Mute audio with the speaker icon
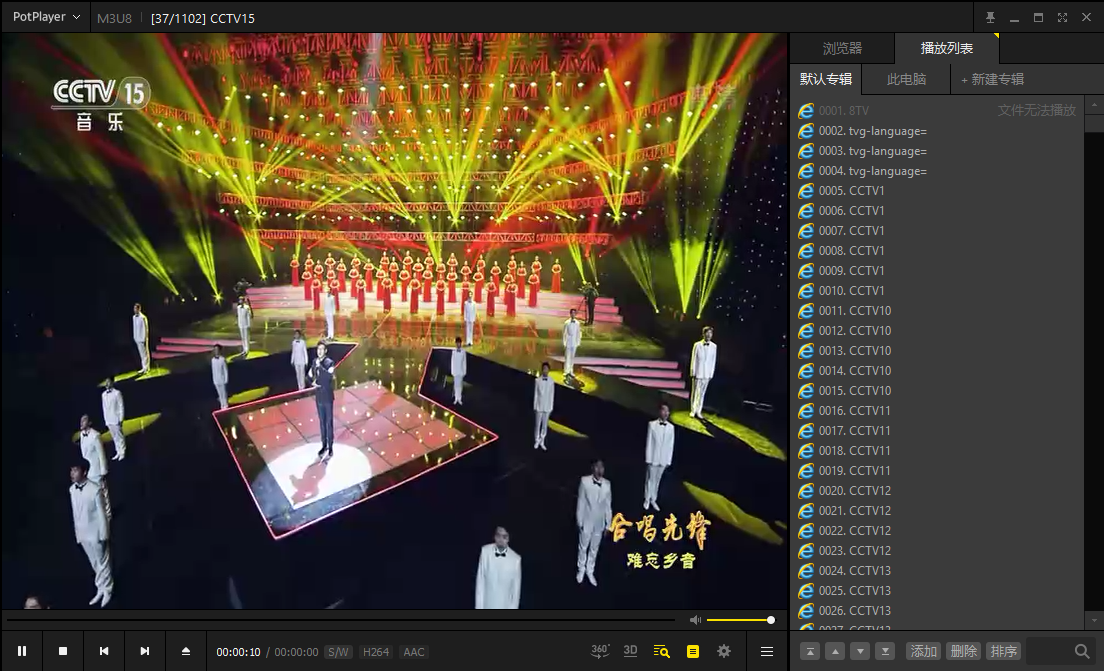Screen dimensions: 1104x671 pyautogui.click(x=696, y=620)
